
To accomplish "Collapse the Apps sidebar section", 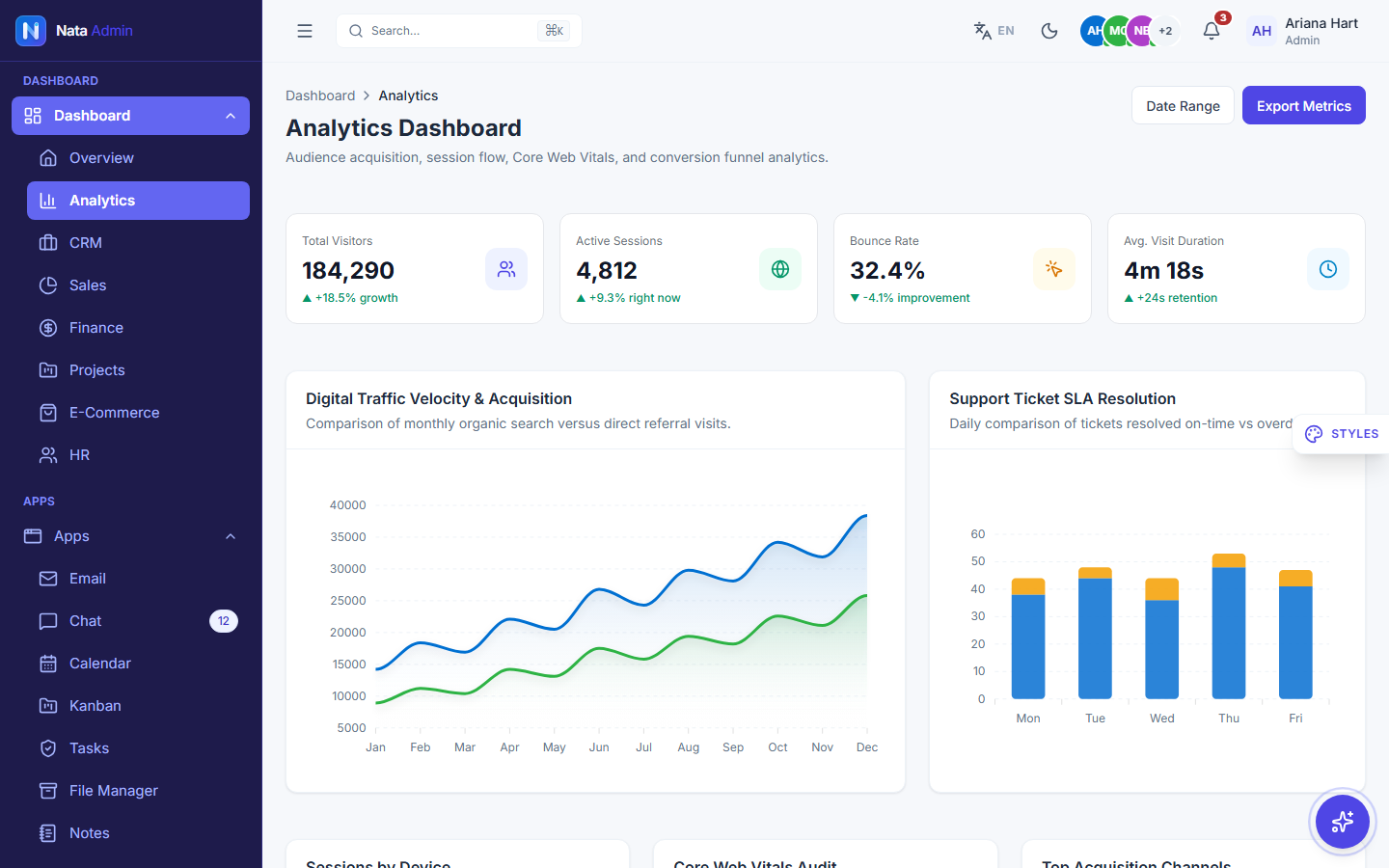I will point(130,536).
